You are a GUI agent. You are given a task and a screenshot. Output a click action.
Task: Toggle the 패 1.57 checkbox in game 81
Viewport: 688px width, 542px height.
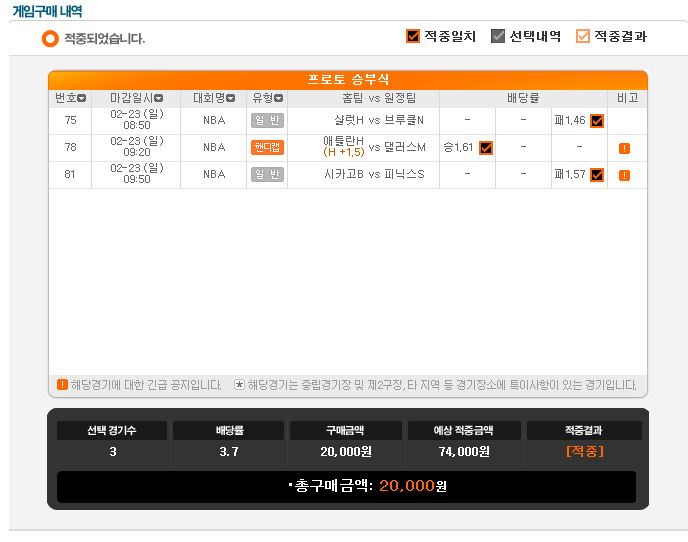[x=597, y=175]
